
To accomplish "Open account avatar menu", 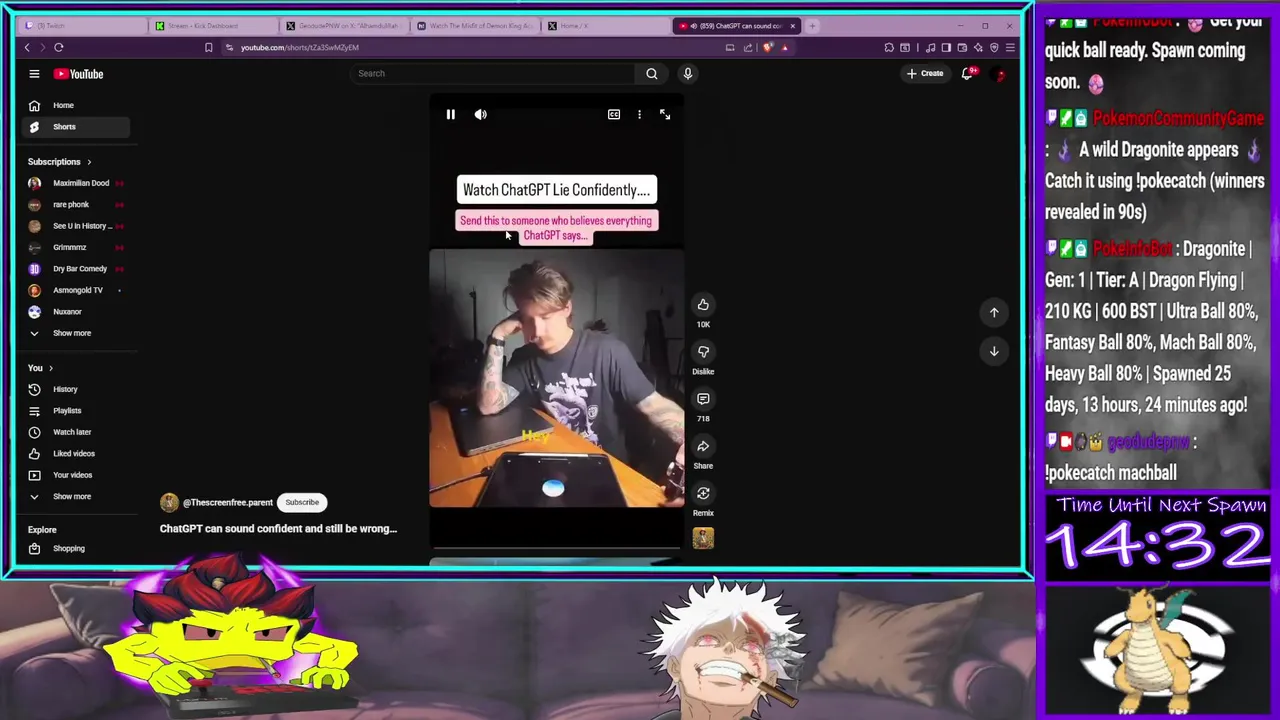I will (x=998, y=73).
